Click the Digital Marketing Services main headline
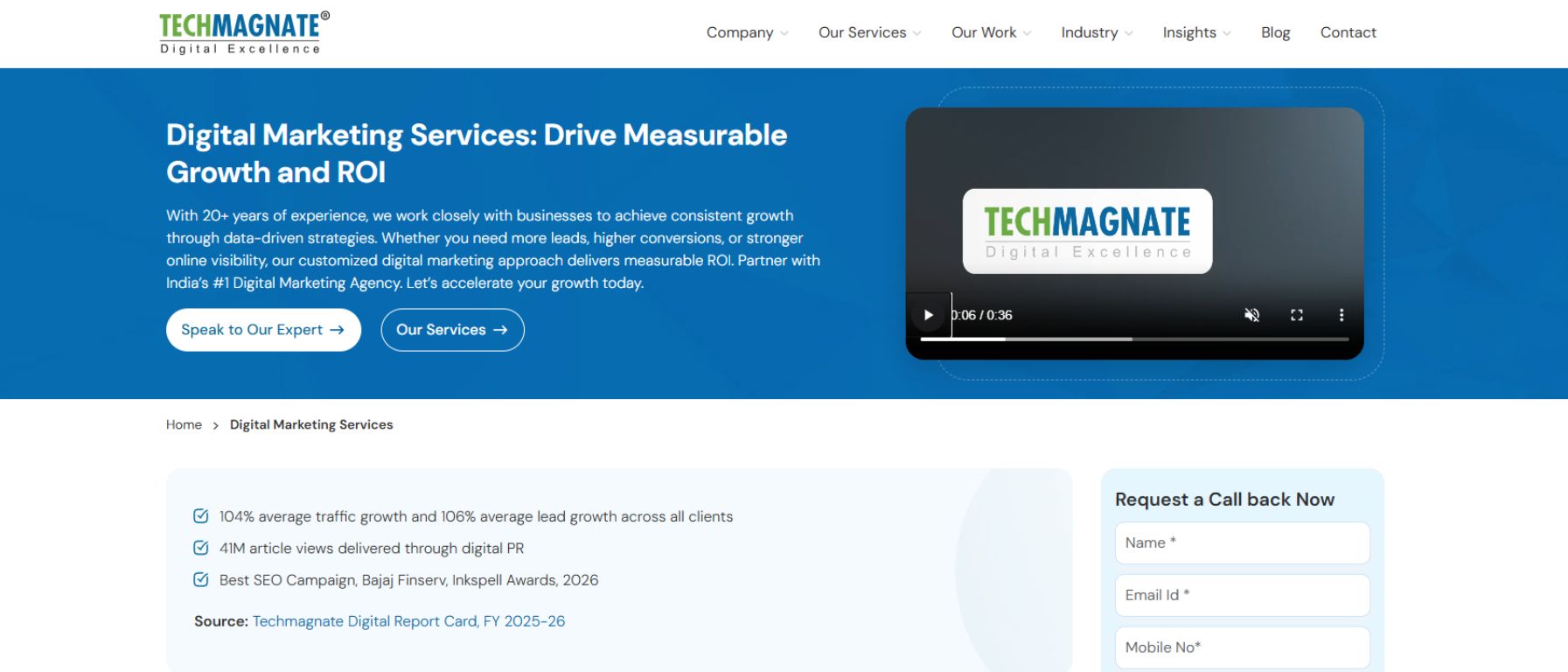Viewport: 1568px width, 672px height. point(477,153)
